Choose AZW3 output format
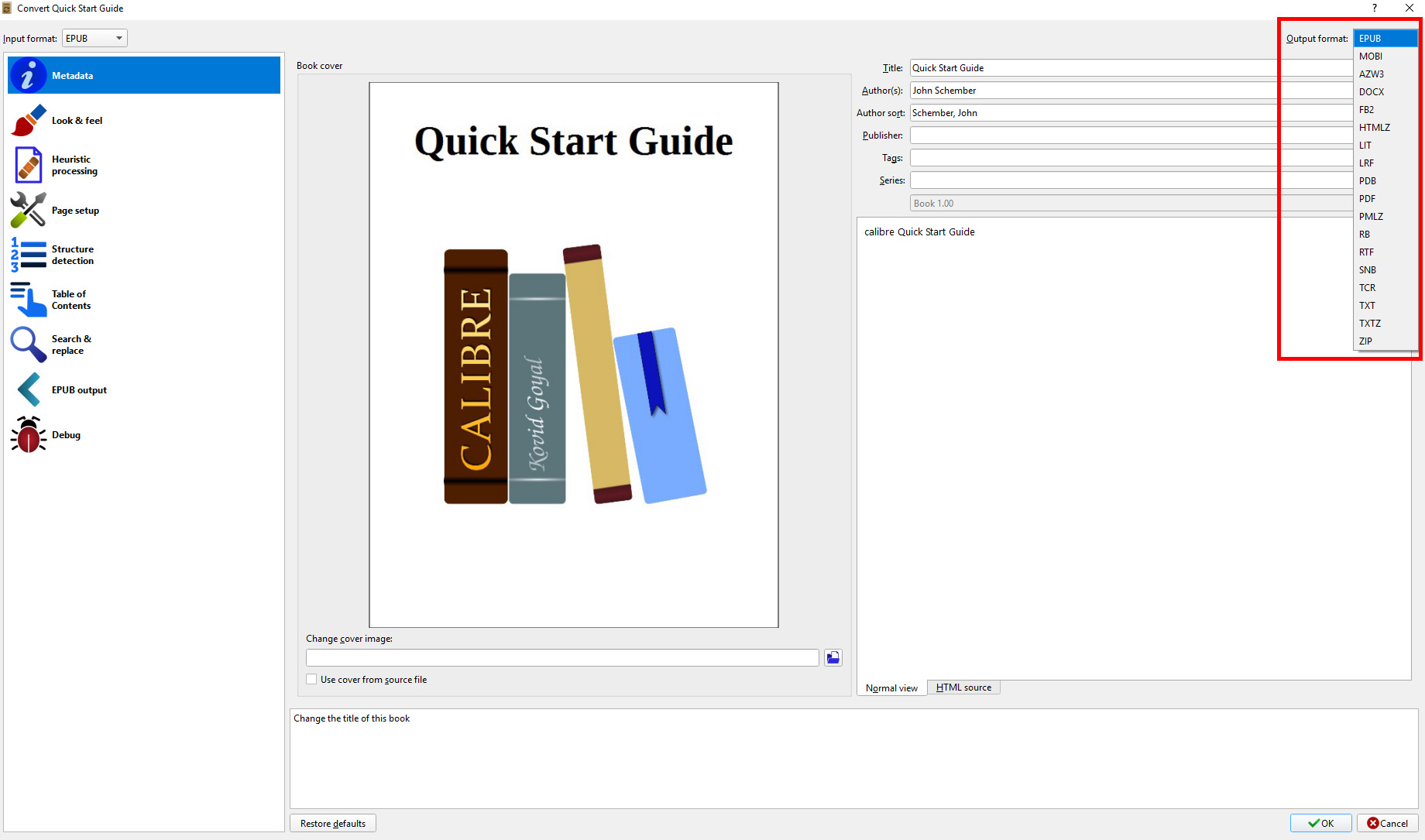 1386,74
